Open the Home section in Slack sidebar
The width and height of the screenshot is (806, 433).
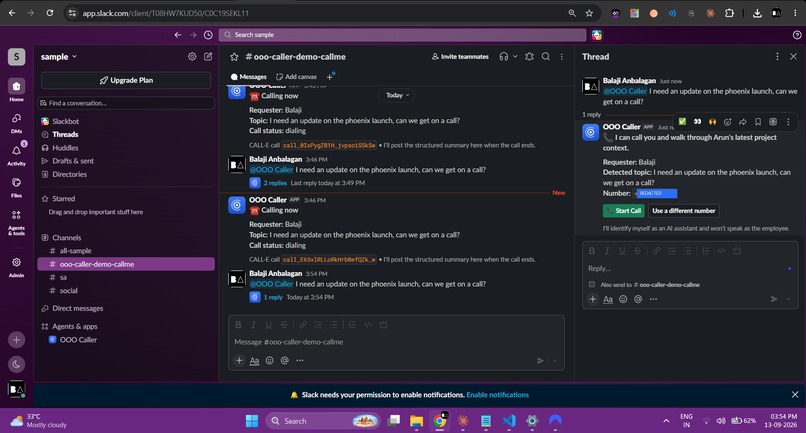(16, 90)
